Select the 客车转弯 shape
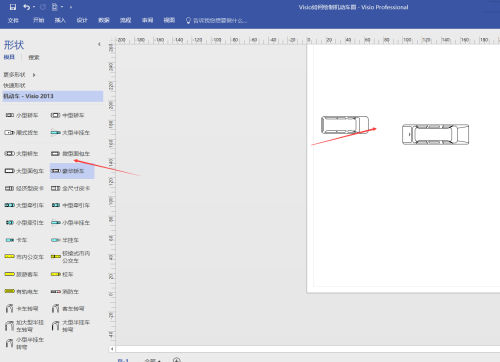Screen dimensions: 500x362 [68, 309]
